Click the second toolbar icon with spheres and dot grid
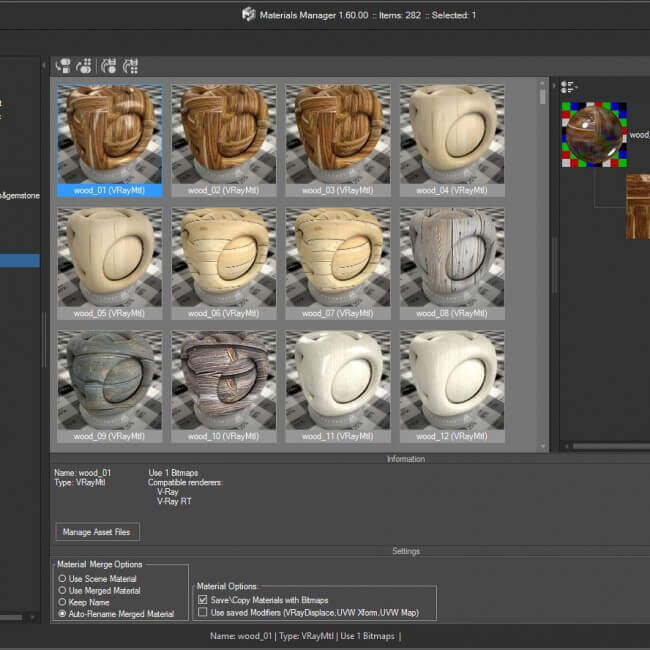Image resolution: width=650 pixels, height=650 pixels. [x=84, y=66]
